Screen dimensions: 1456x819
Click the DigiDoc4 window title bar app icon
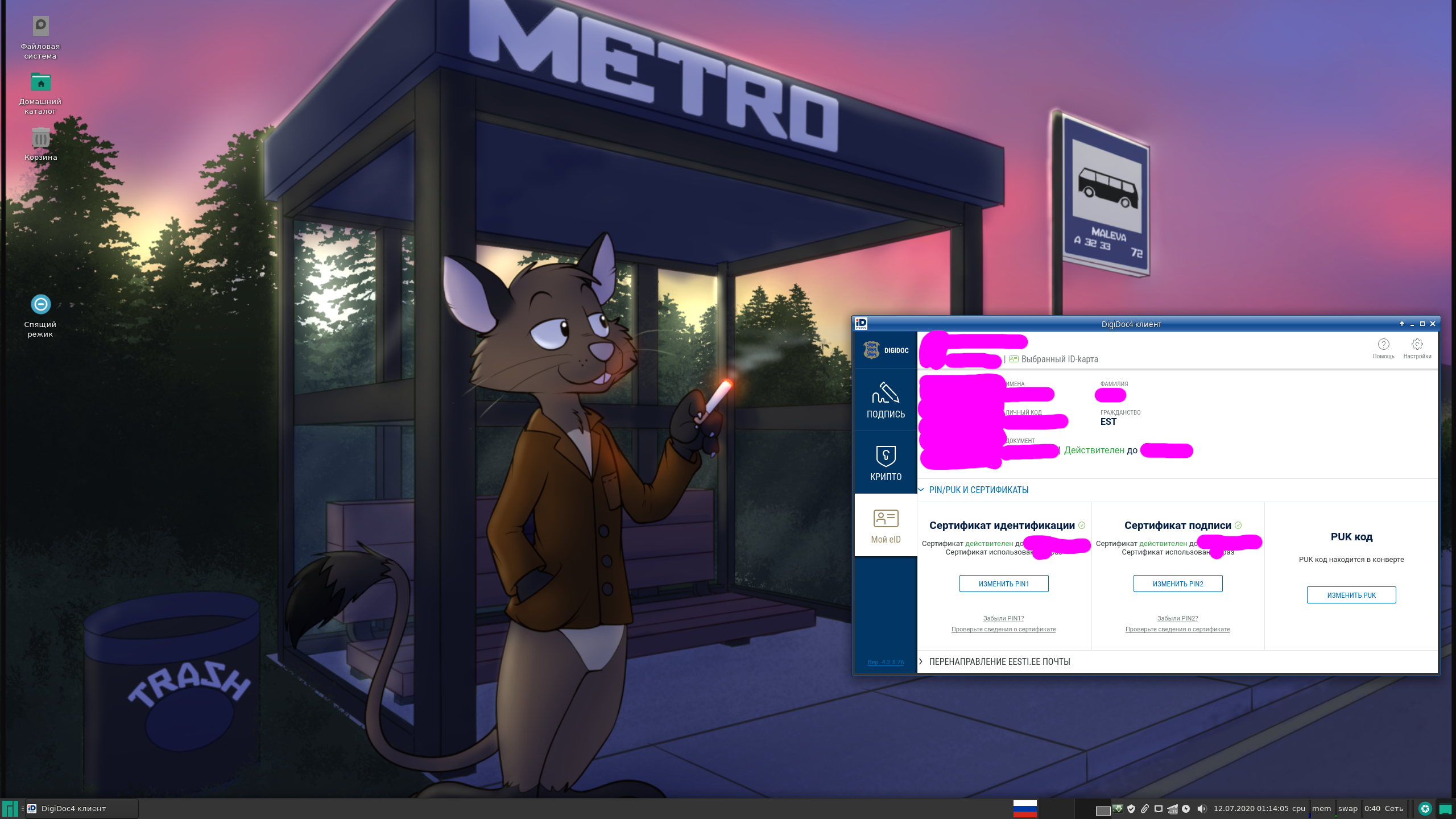click(x=861, y=324)
